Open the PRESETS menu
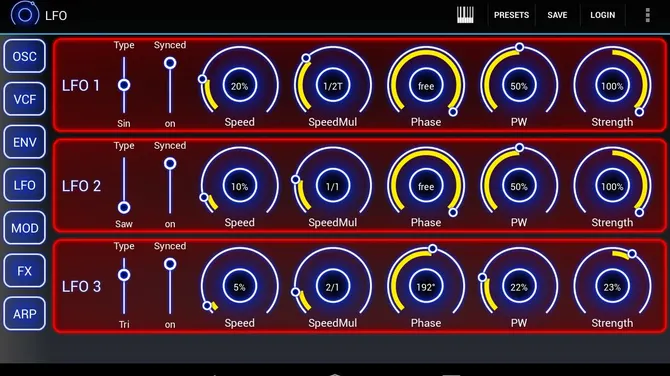The width and height of the screenshot is (670, 376). click(x=511, y=15)
